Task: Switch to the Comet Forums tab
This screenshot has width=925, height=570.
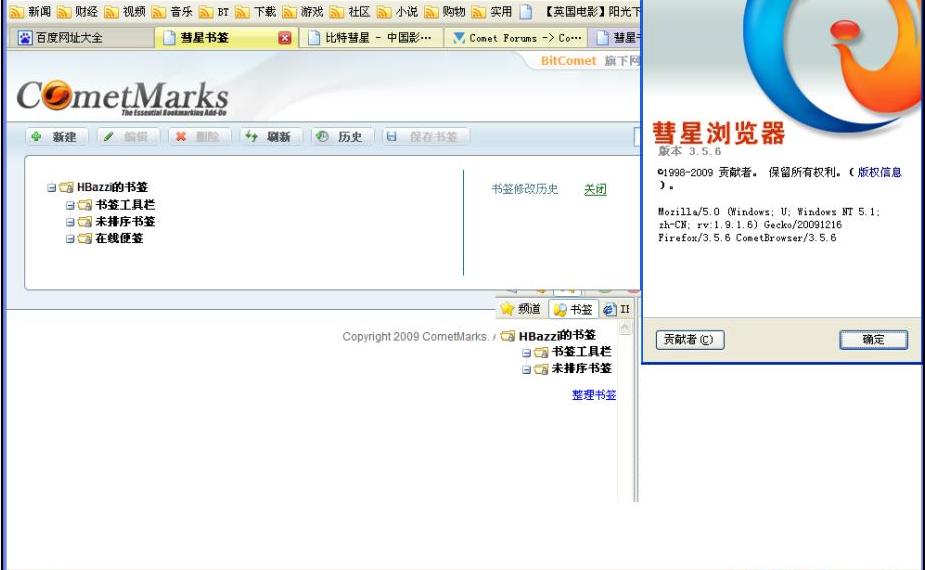Action: 516,38
